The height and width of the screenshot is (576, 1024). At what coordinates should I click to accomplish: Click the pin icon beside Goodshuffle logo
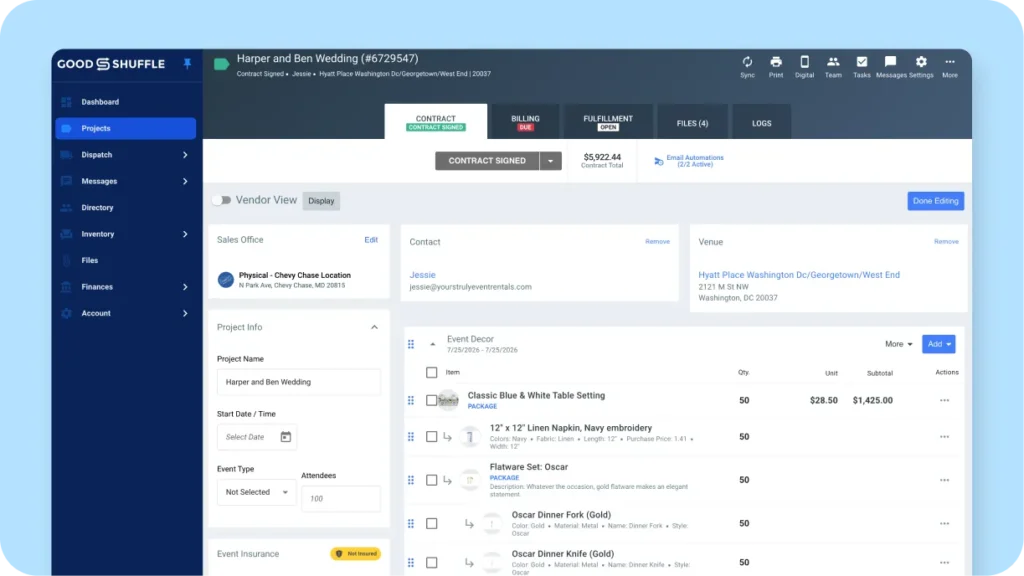click(x=187, y=63)
